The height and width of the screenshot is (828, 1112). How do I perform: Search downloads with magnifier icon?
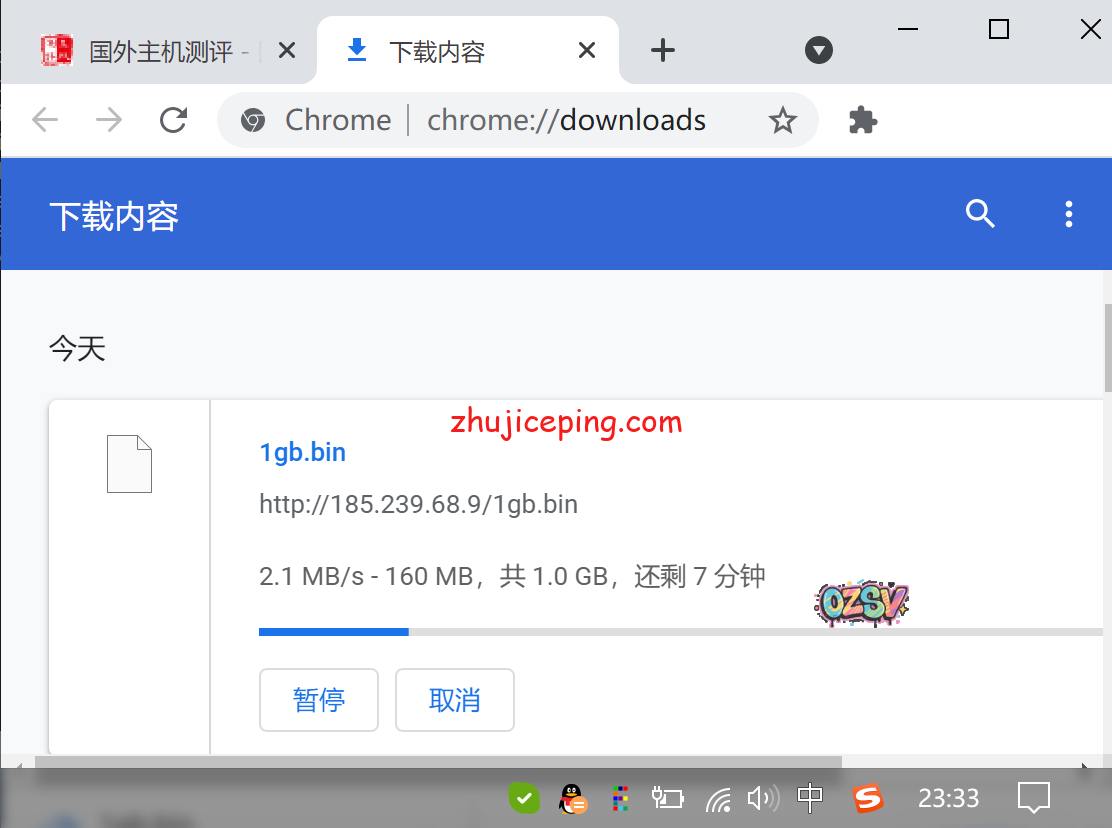(x=980, y=213)
